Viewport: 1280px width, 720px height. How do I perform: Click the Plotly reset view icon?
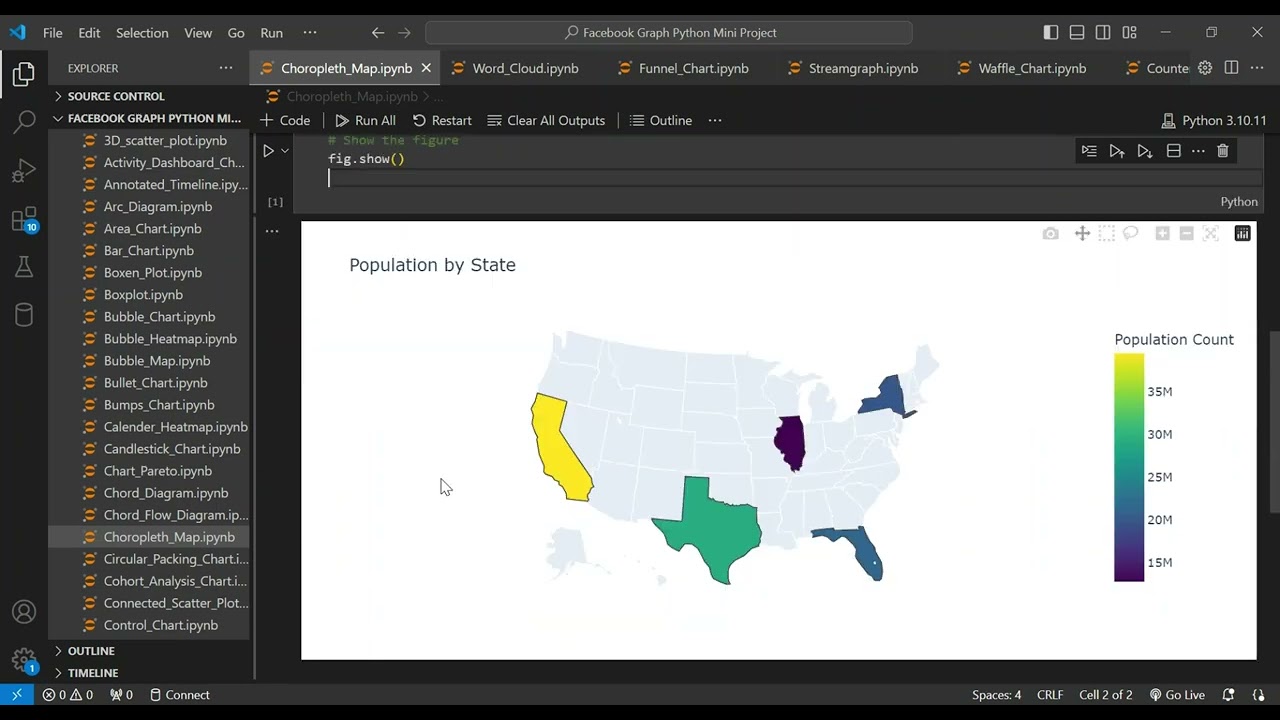(x=1210, y=234)
